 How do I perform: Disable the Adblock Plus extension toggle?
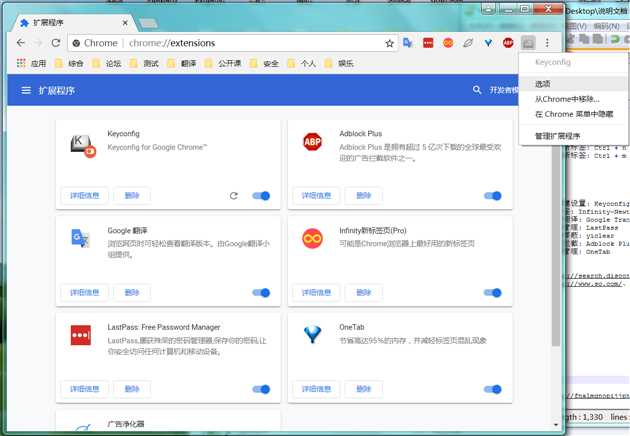tap(493, 196)
